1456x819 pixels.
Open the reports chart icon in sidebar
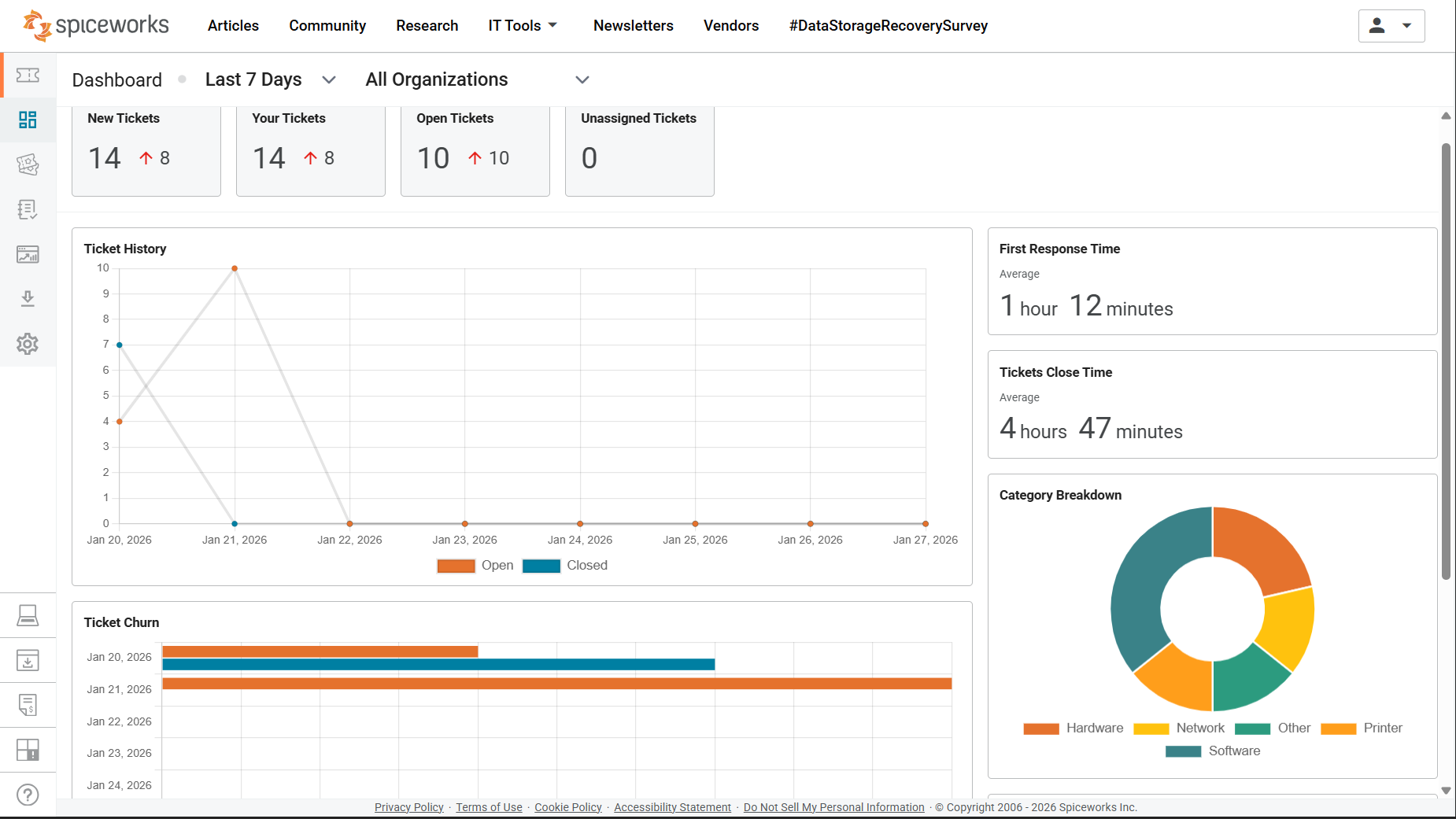(x=28, y=254)
